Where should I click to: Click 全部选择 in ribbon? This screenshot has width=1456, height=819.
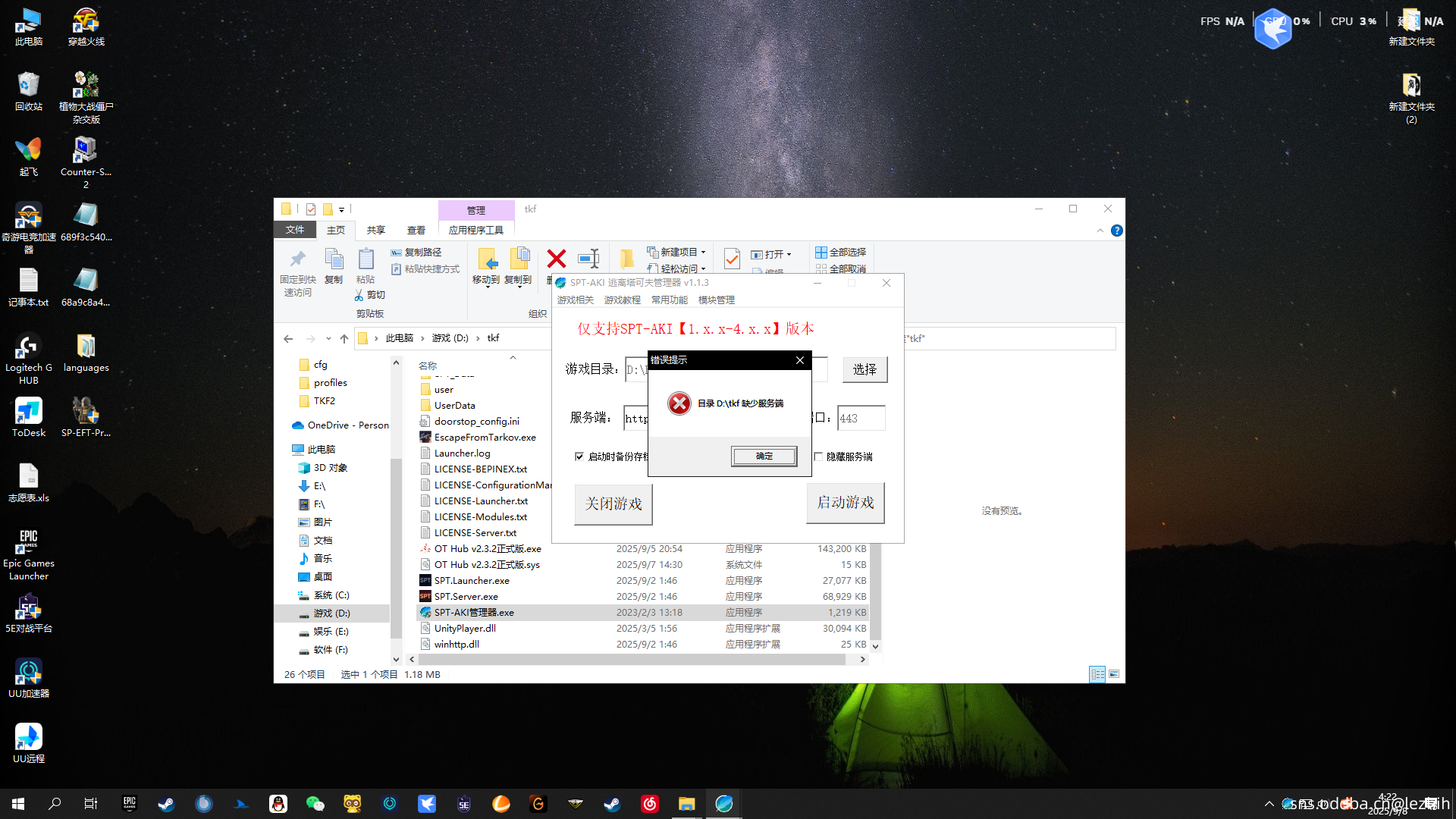pyautogui.click(x=840, y=253)
